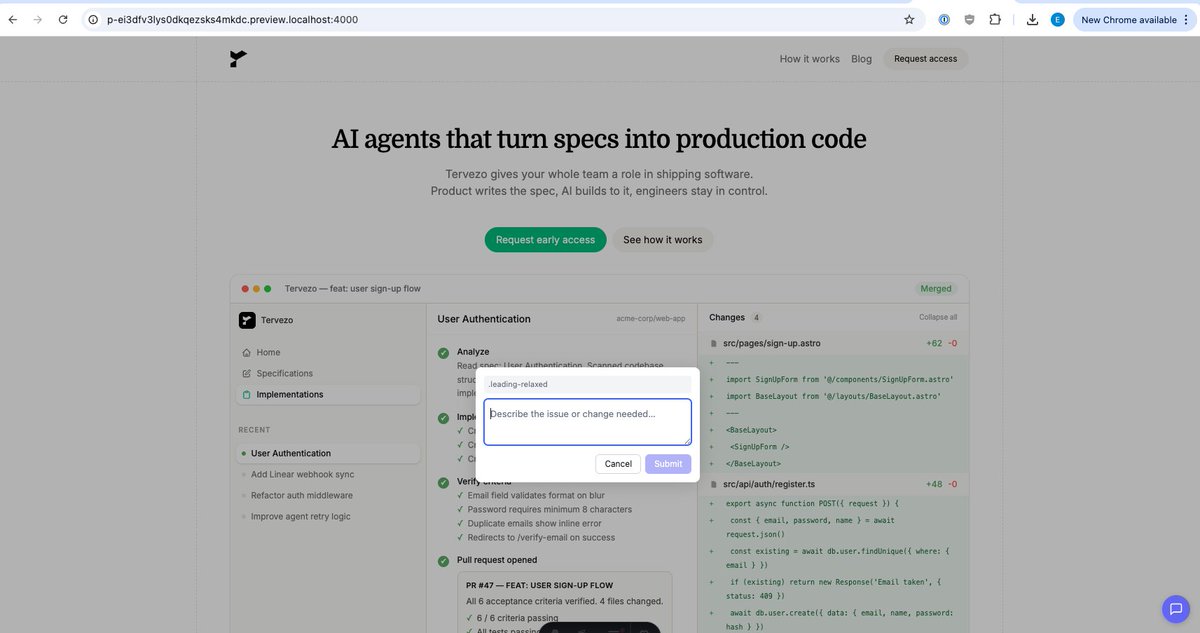The height and width of the screenshot is (633, 1200).
Task: Click the Home icon in the sidebar
Action: coord(247,352)
